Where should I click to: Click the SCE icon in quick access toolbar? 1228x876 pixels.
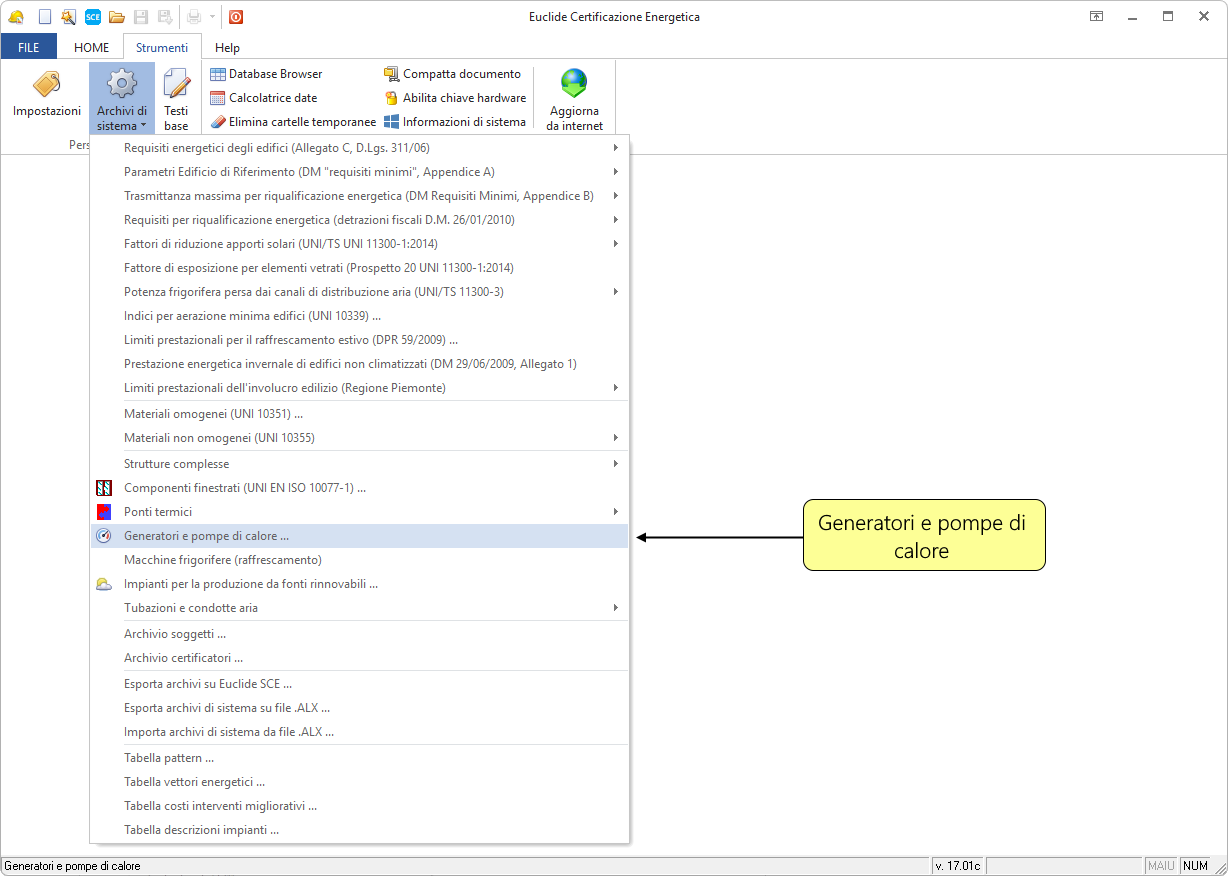[x=93, y=17]
